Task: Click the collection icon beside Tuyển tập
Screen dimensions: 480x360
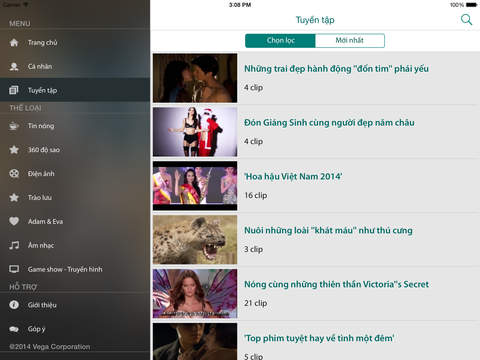Action: [14, 90]
